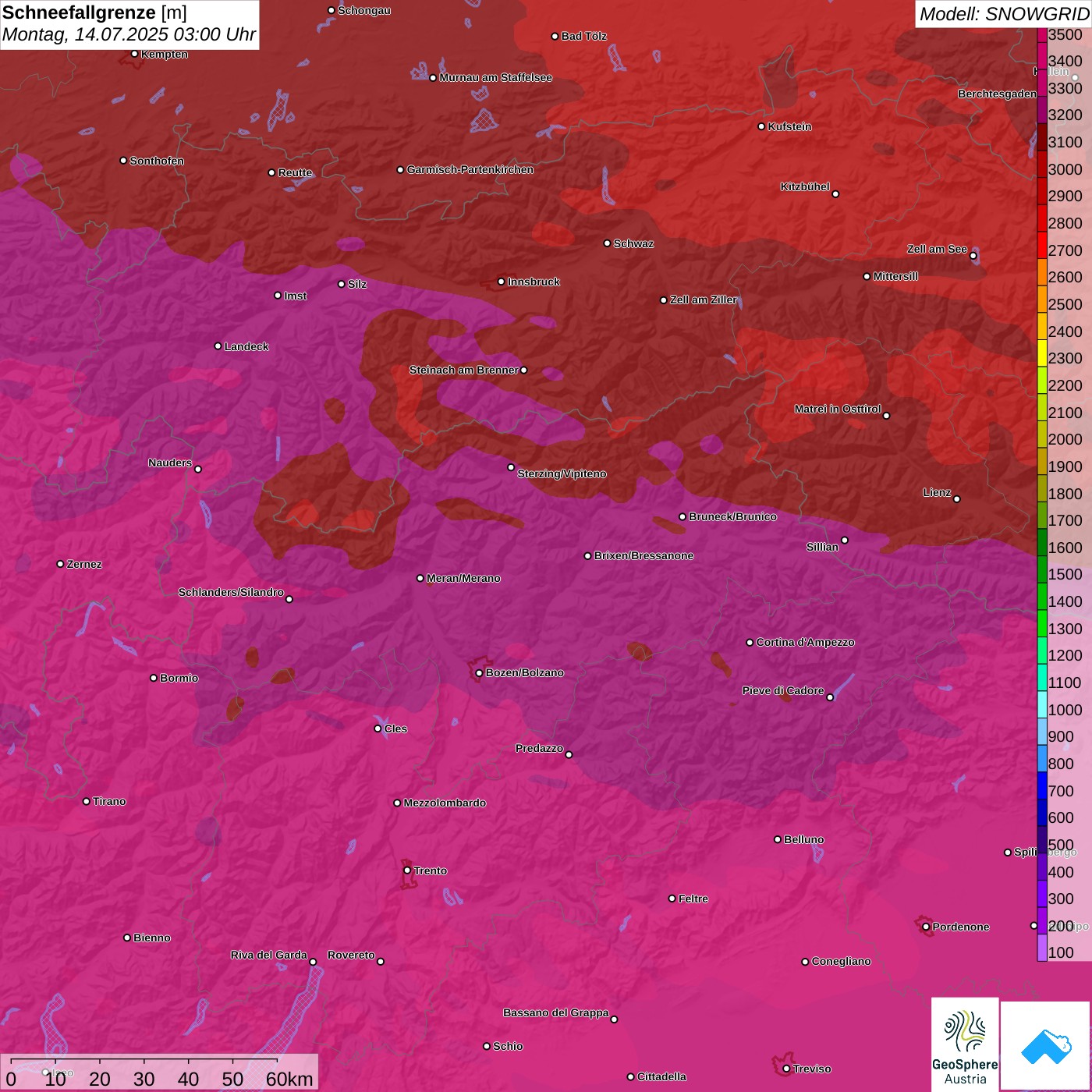The height and width of the screenshot is (1092, 1092).
Task: Click the Meran/Merano city label
Action: [463, 578]
